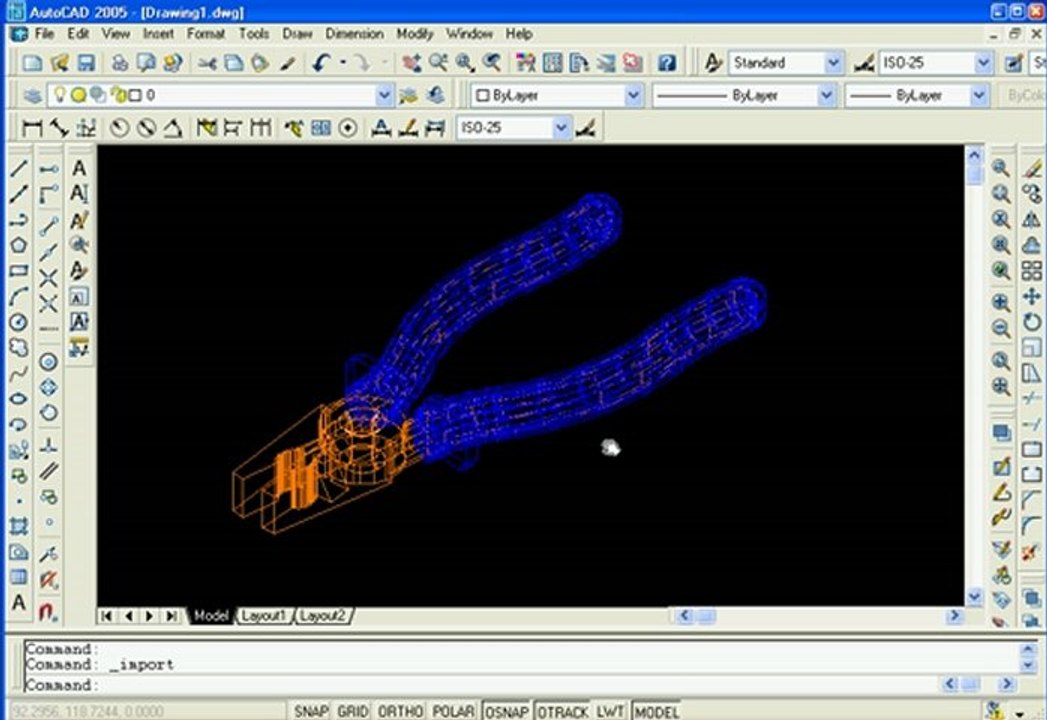1047x720 pixels.
Task: Select the Polygon draw tool
Action: tap(19, 245)
